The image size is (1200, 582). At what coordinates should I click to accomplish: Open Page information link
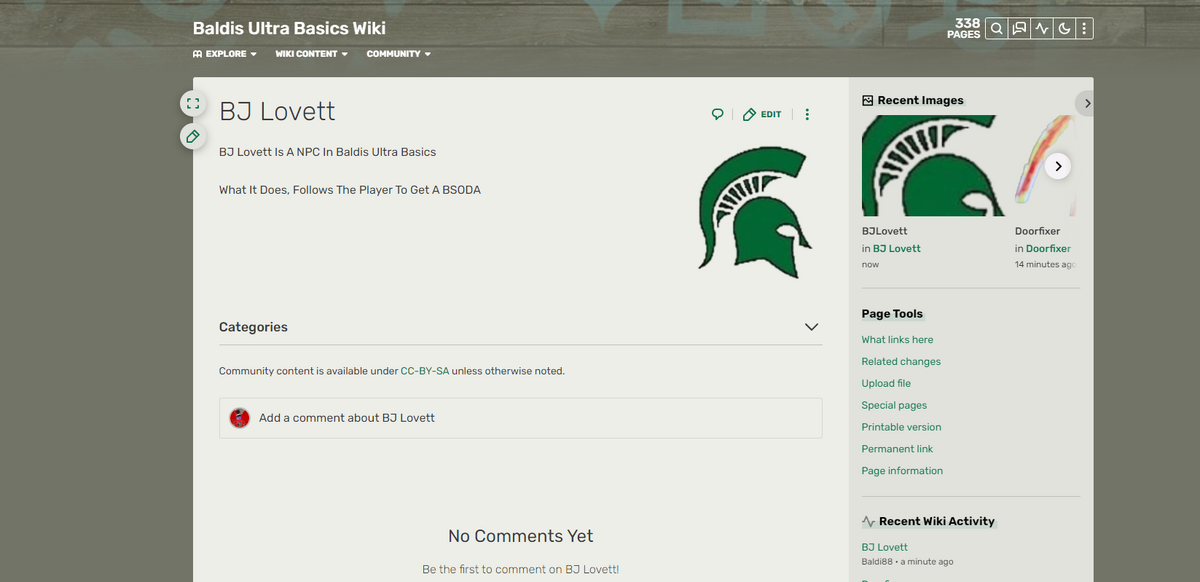(902, 471)
